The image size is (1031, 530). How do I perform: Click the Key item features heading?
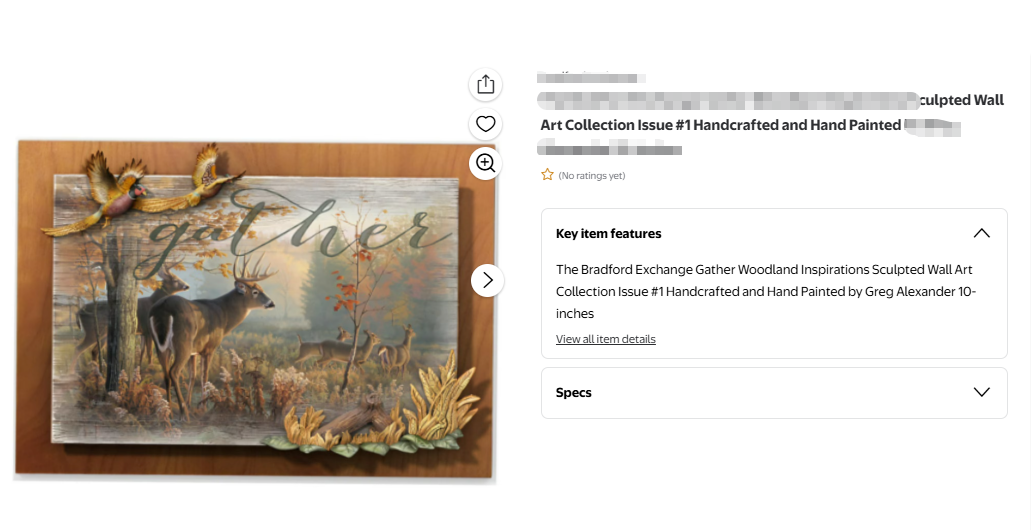pyautogui.click(x=608, y=233)
